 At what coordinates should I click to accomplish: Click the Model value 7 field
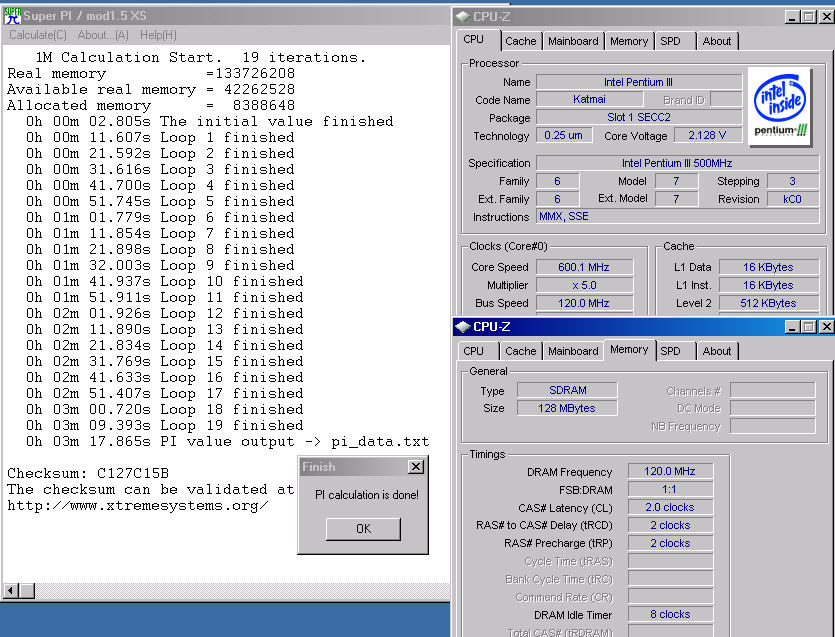676,181
